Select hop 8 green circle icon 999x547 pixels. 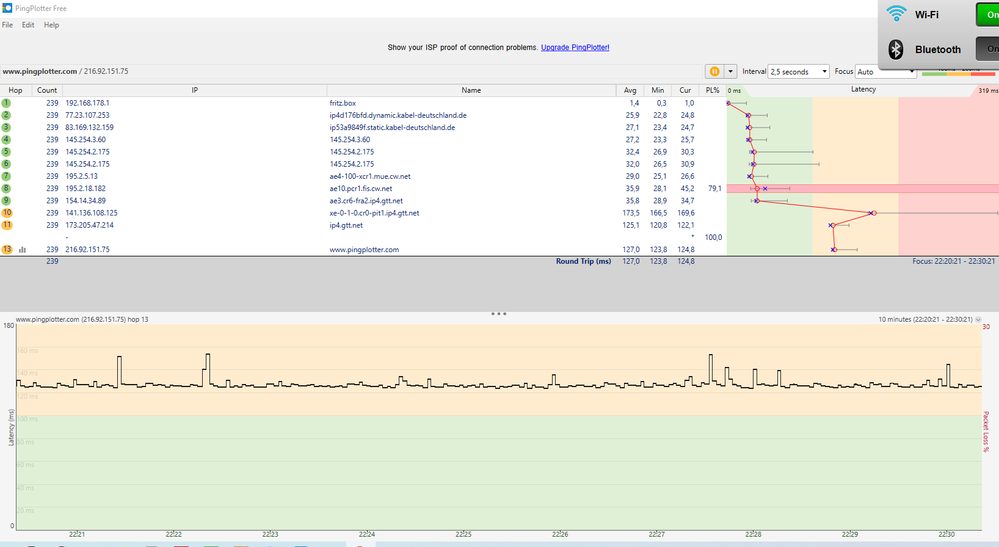(6, 188)
